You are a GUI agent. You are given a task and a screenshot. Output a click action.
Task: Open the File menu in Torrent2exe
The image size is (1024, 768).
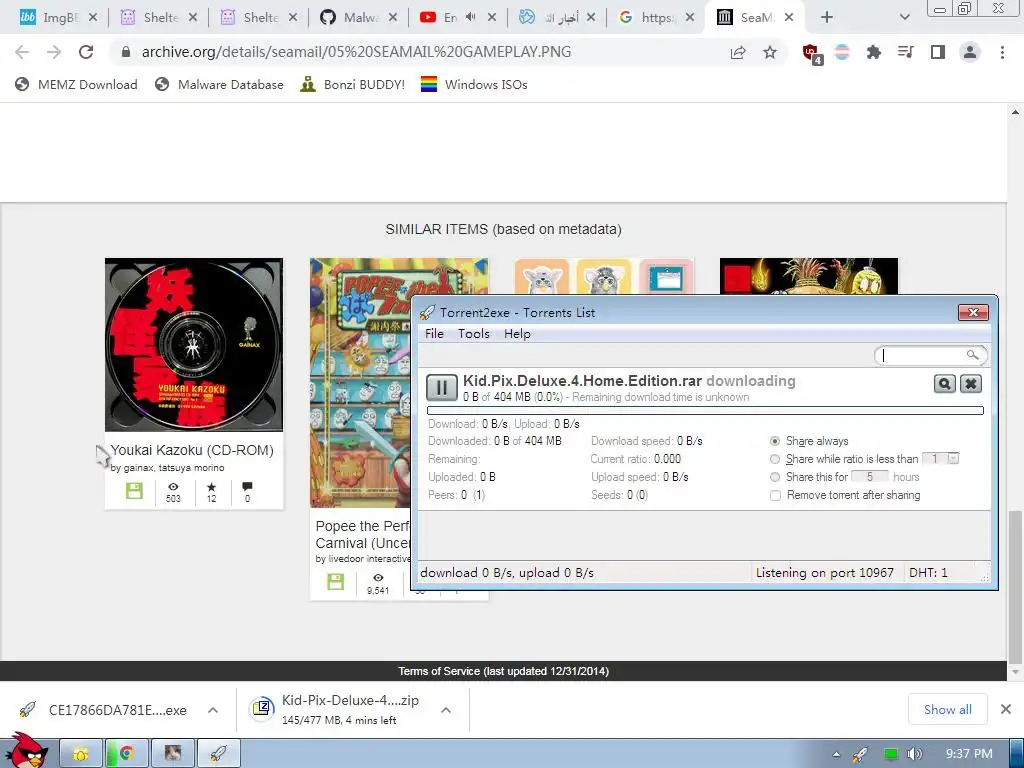(434, 334)
